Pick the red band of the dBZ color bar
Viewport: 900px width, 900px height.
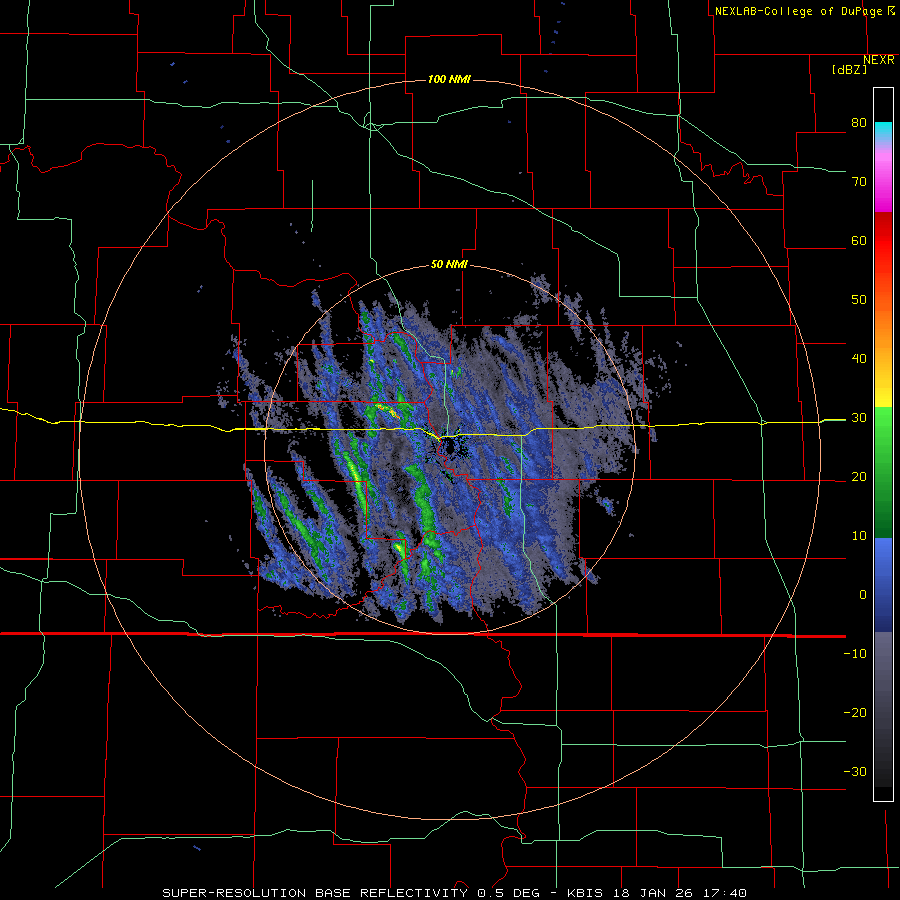(x=883, y=241)
